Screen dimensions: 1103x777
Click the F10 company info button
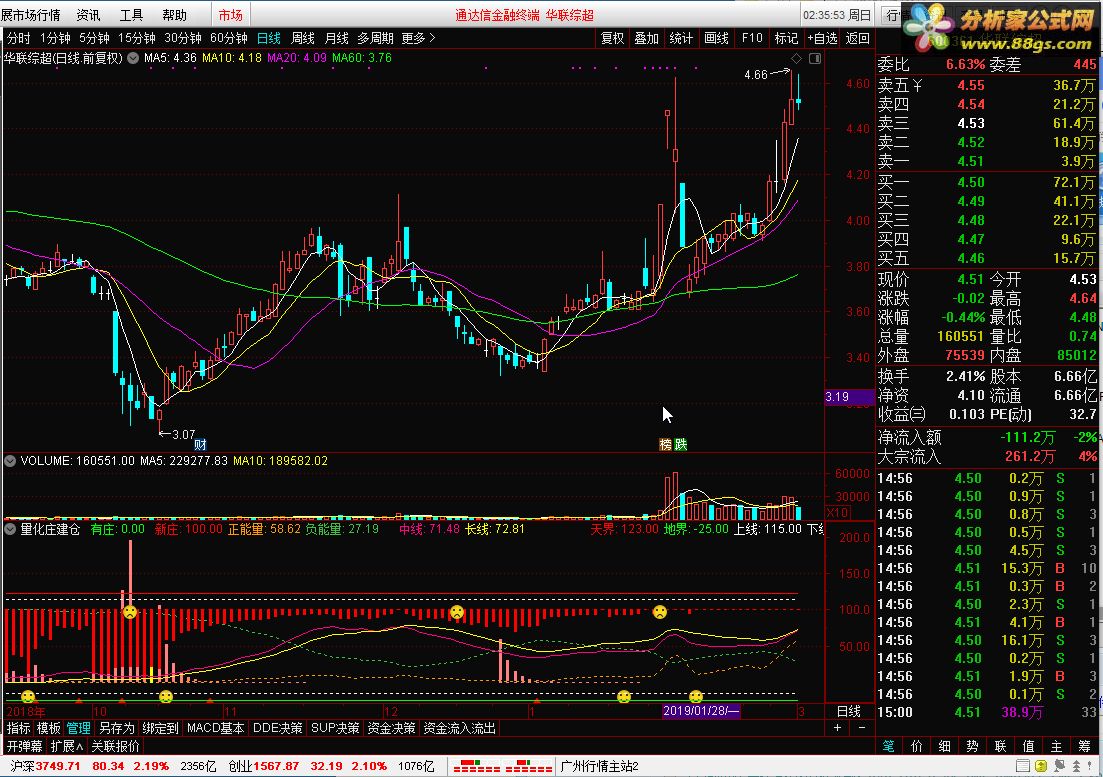coord(752,38)
